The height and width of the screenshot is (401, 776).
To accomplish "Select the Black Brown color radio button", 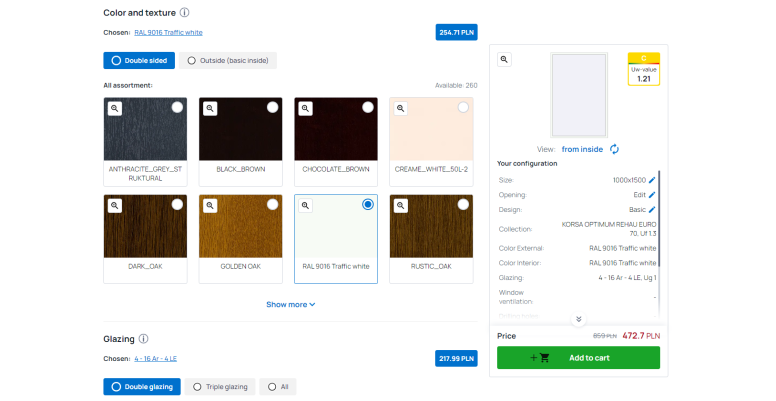I will coord(272,107).
